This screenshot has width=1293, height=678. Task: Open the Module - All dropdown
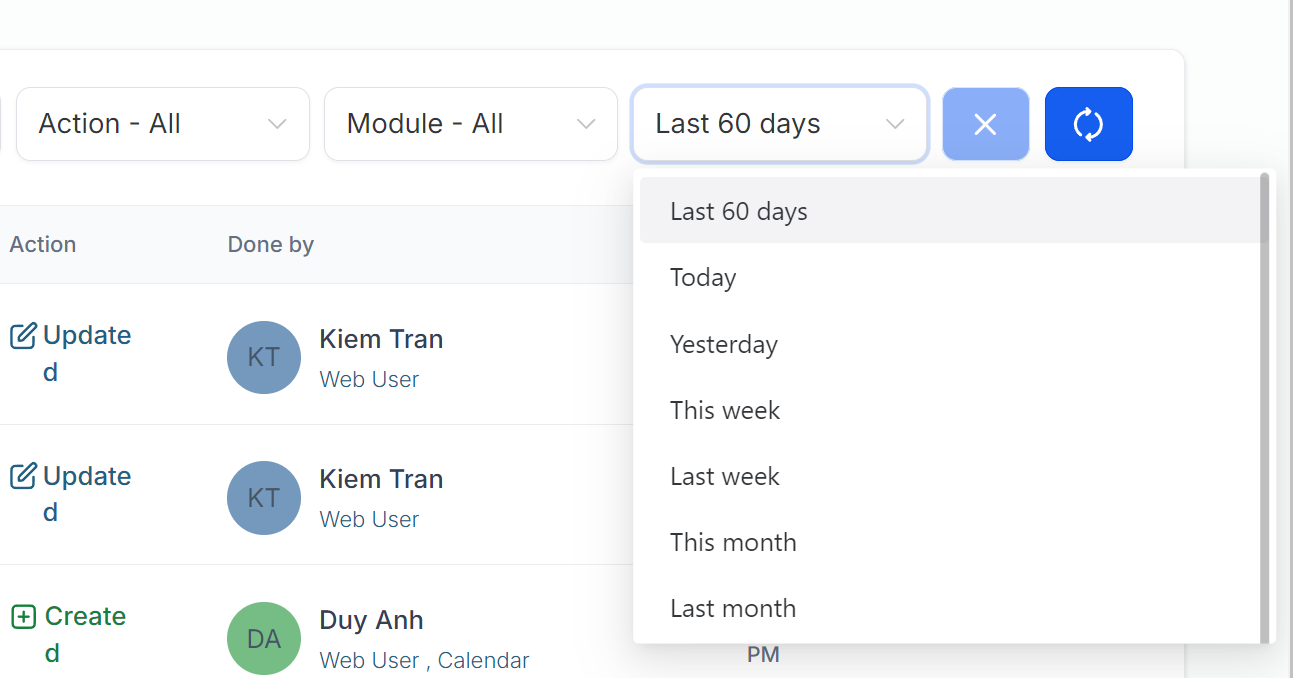pos(471,124)
